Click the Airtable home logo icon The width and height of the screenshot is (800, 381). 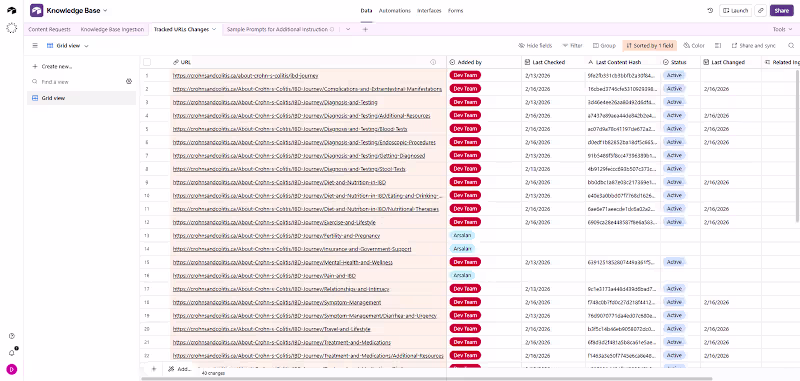coord(11,10)
